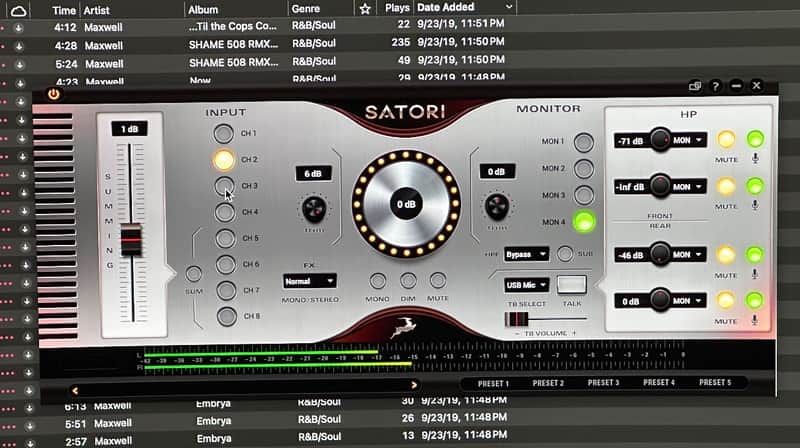The height and width of the screenshot is (448, 800).
Task: Click the Satori orange power icon
Action: click(54, 94)
